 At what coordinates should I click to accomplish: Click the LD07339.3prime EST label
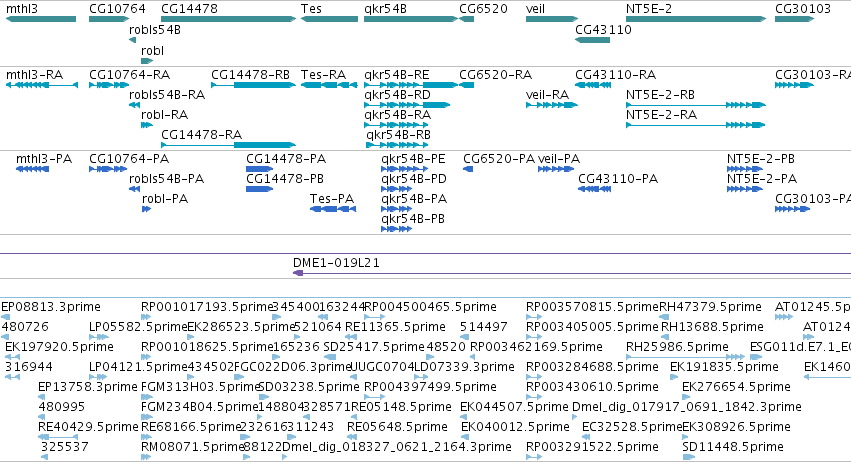click(x=464, y=366)
